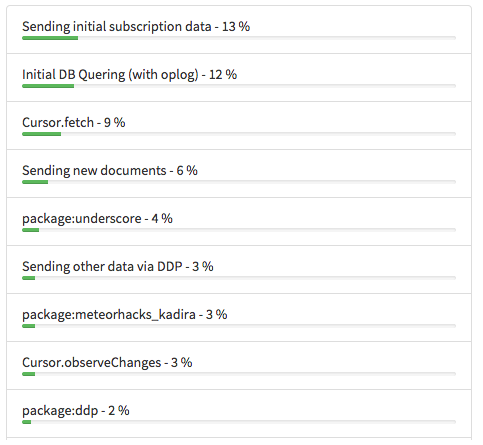Open 'Initial DB Quering (with oplog)' entry

(239, 77)
